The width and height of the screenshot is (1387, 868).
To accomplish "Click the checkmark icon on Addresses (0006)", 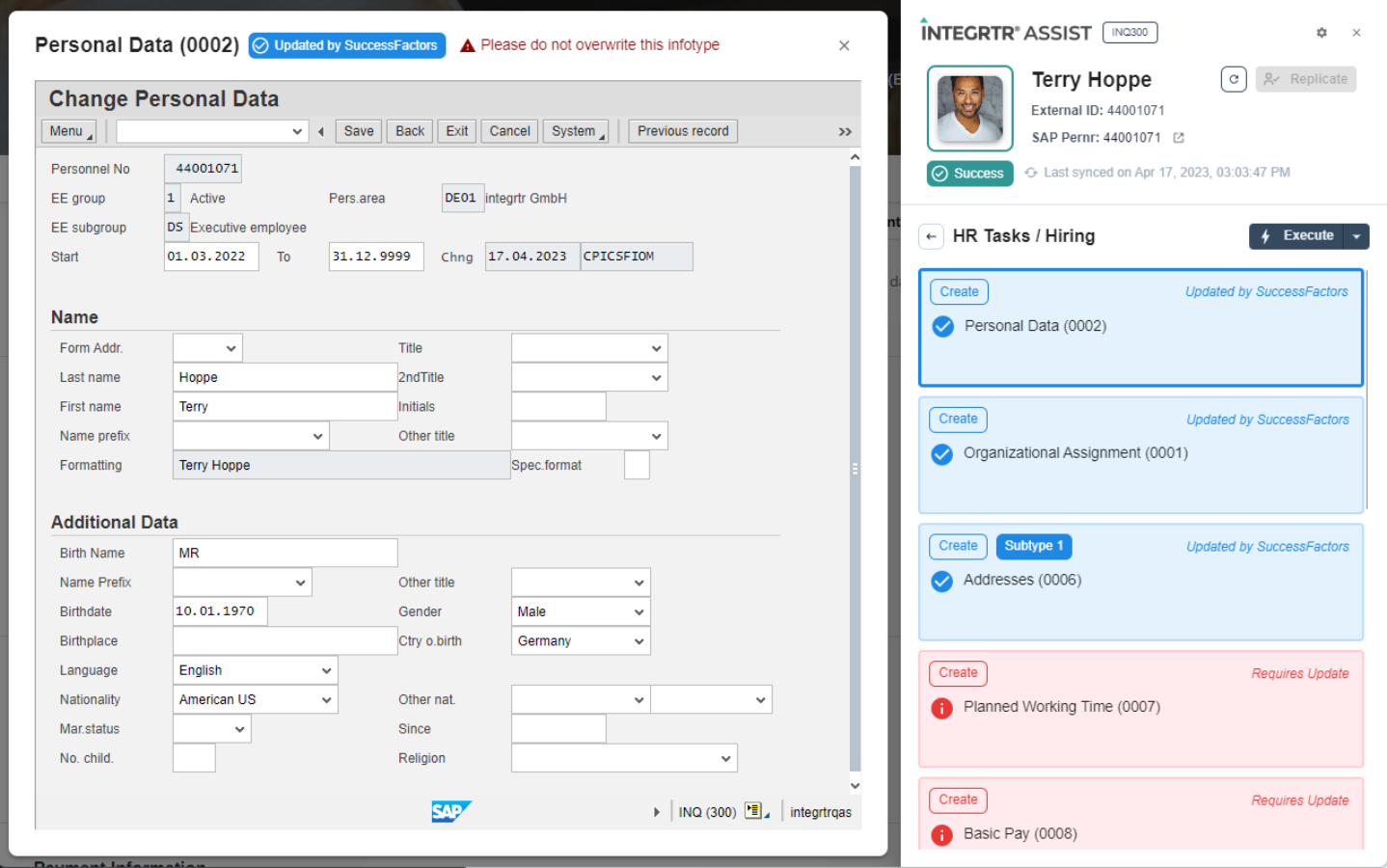I will click(x=942, y=582).
